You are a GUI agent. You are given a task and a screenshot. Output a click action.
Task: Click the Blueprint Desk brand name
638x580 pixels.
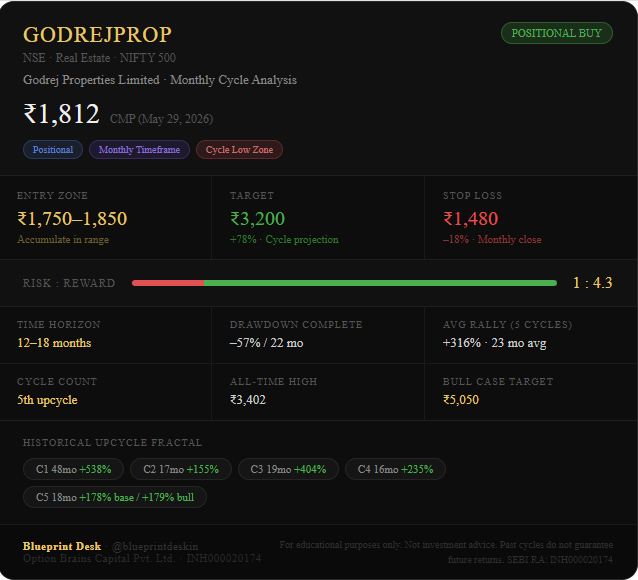pyautogui.click(x=62, y=546)
